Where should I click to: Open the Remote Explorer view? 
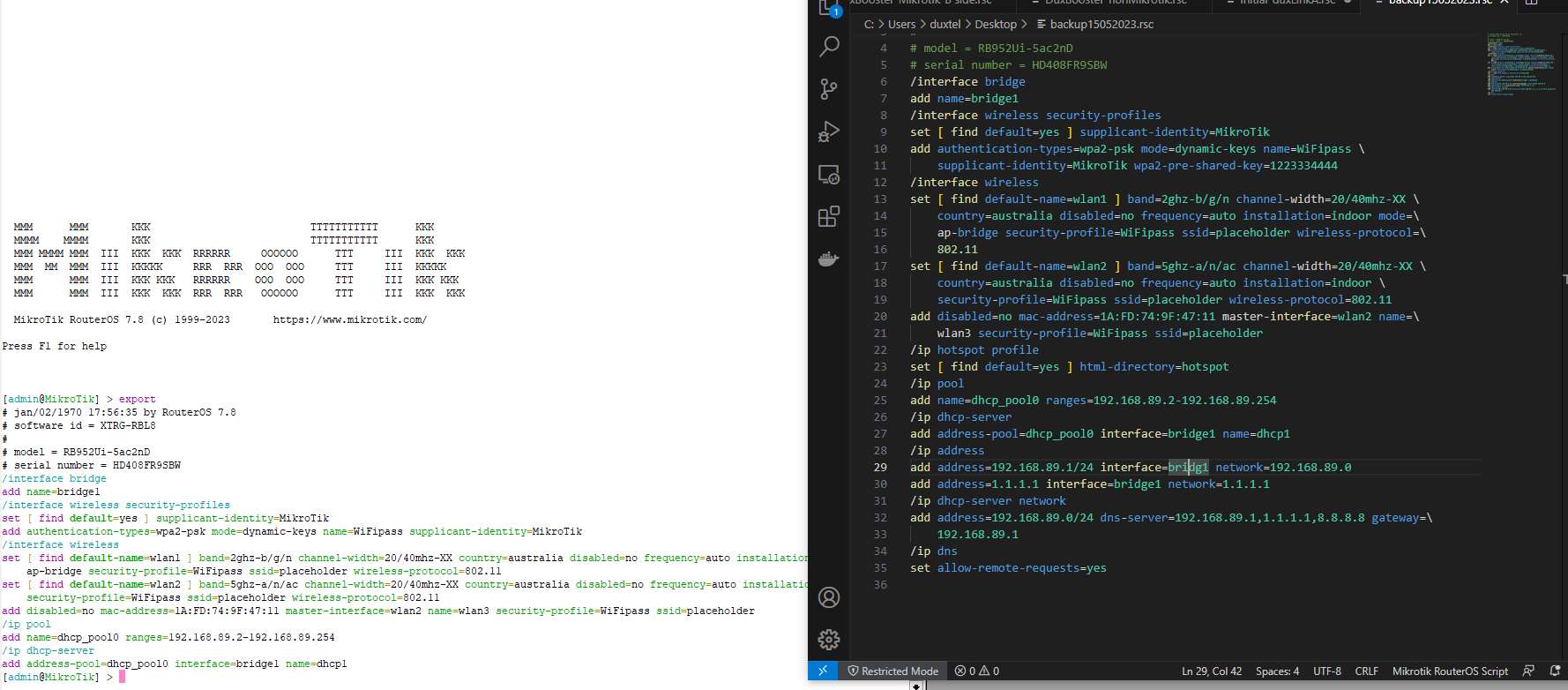coord(829,174)
